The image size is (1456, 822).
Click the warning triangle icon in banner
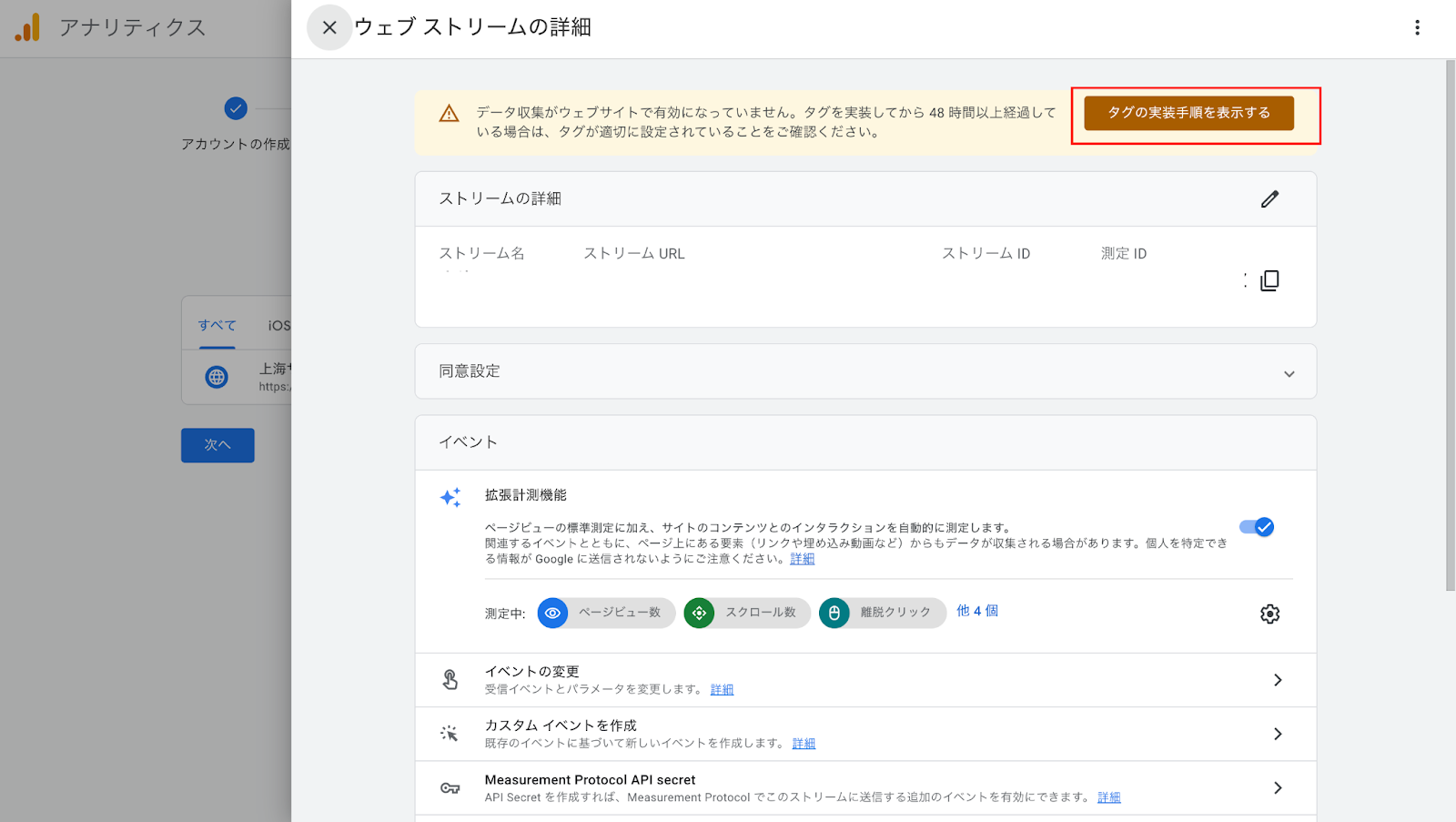[x=449, y=114]
